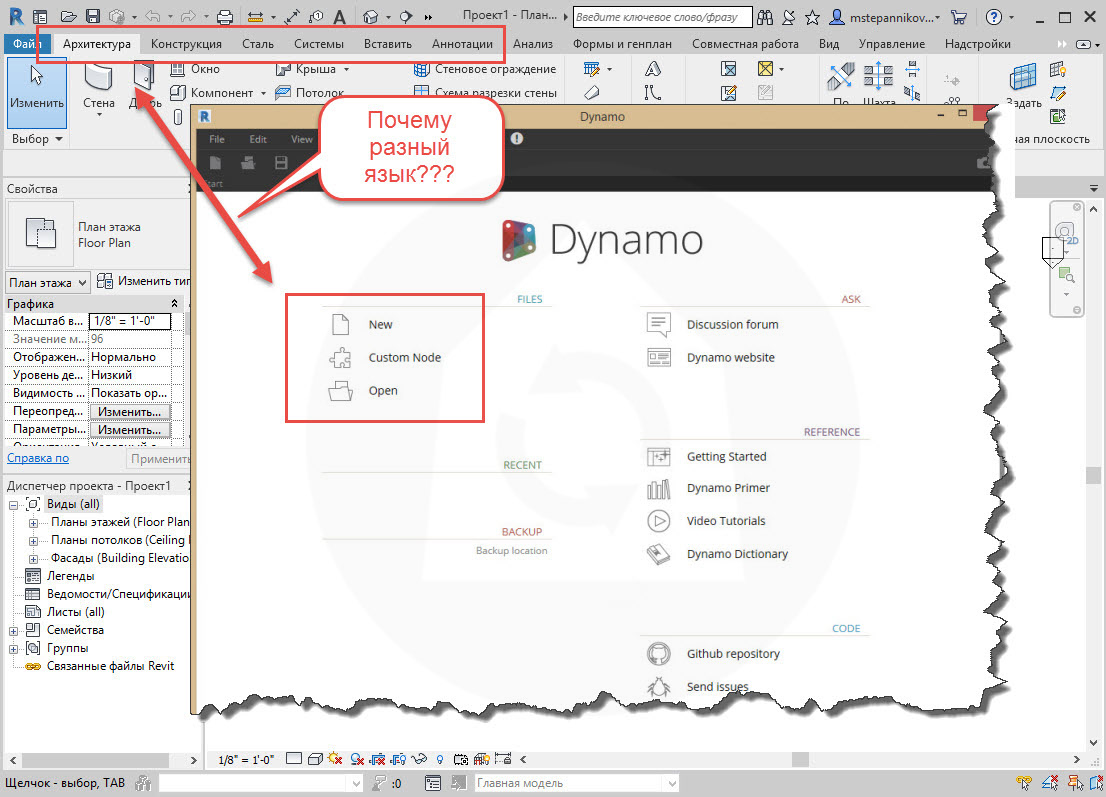Screen dimensions: 1106x797
Task: Toggle Select Underlay Elements in the status bar
Action: coord(1050,782)
